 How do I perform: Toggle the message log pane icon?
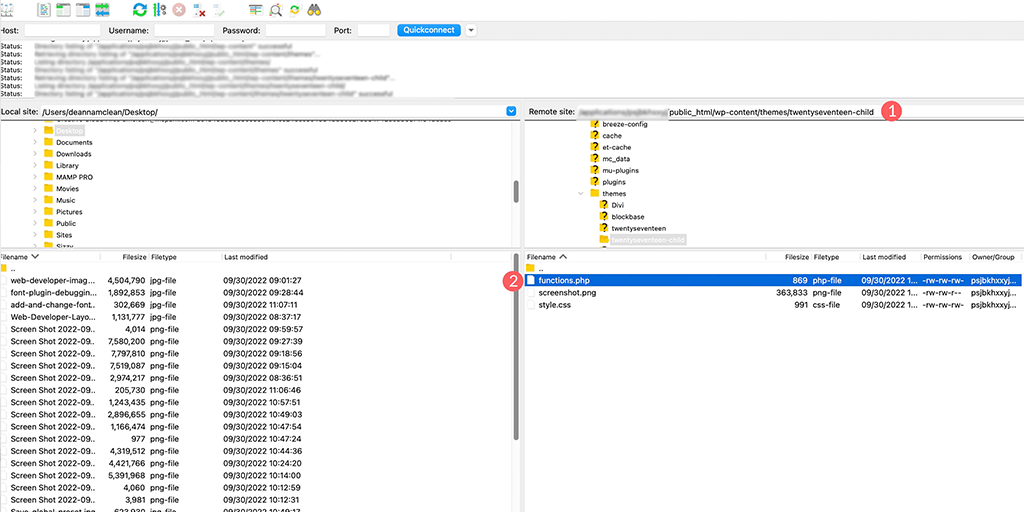click(x=44, y=10)
